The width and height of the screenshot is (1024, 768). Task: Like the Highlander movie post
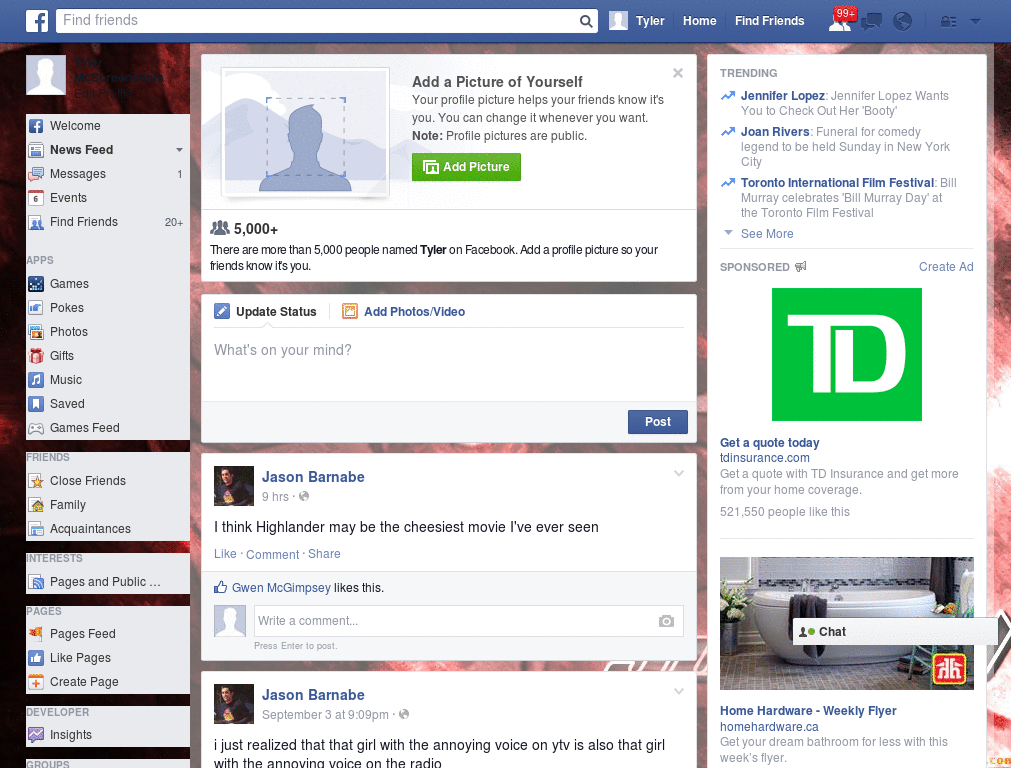click(x=225, y=554)
